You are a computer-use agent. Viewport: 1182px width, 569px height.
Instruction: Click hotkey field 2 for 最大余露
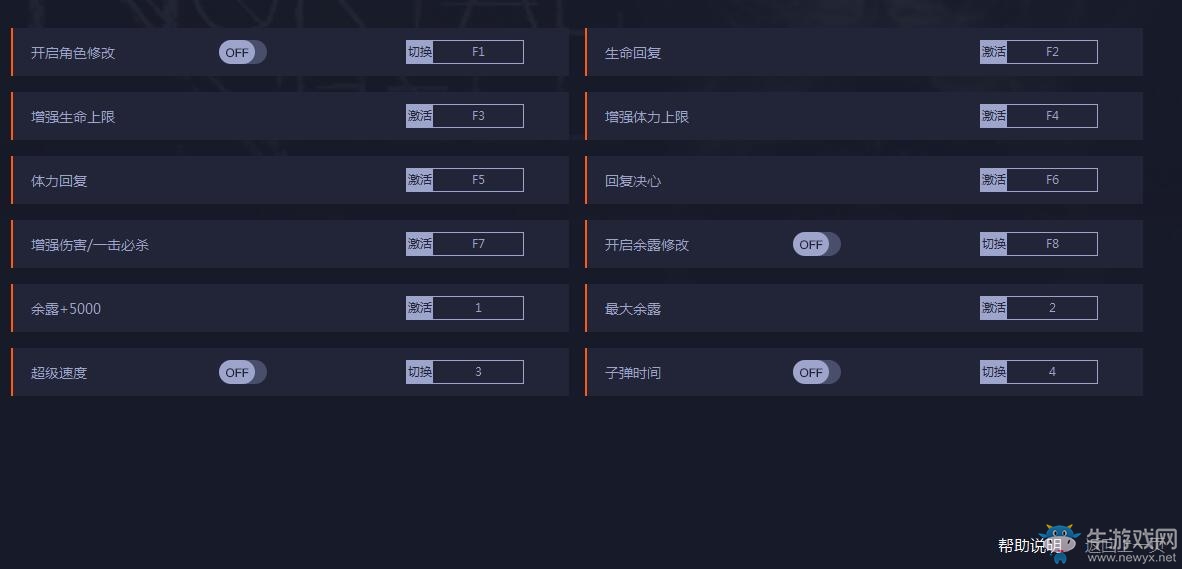pyautogui.click(x=1052, y=308)
